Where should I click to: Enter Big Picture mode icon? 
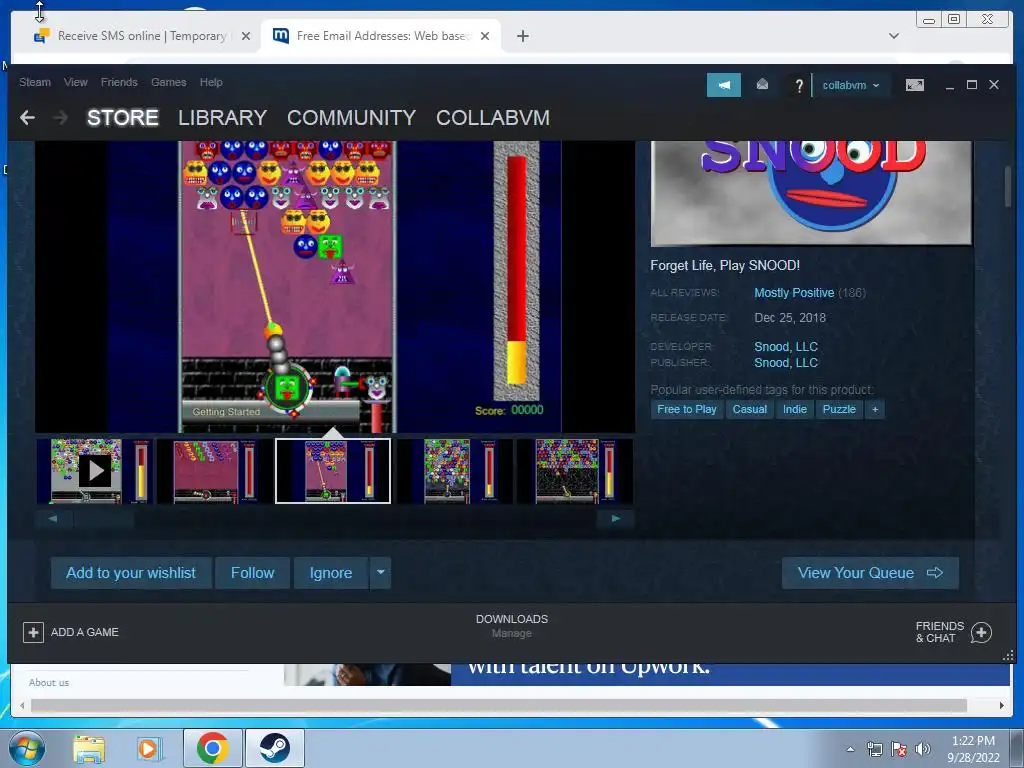(x=914, y=85)
